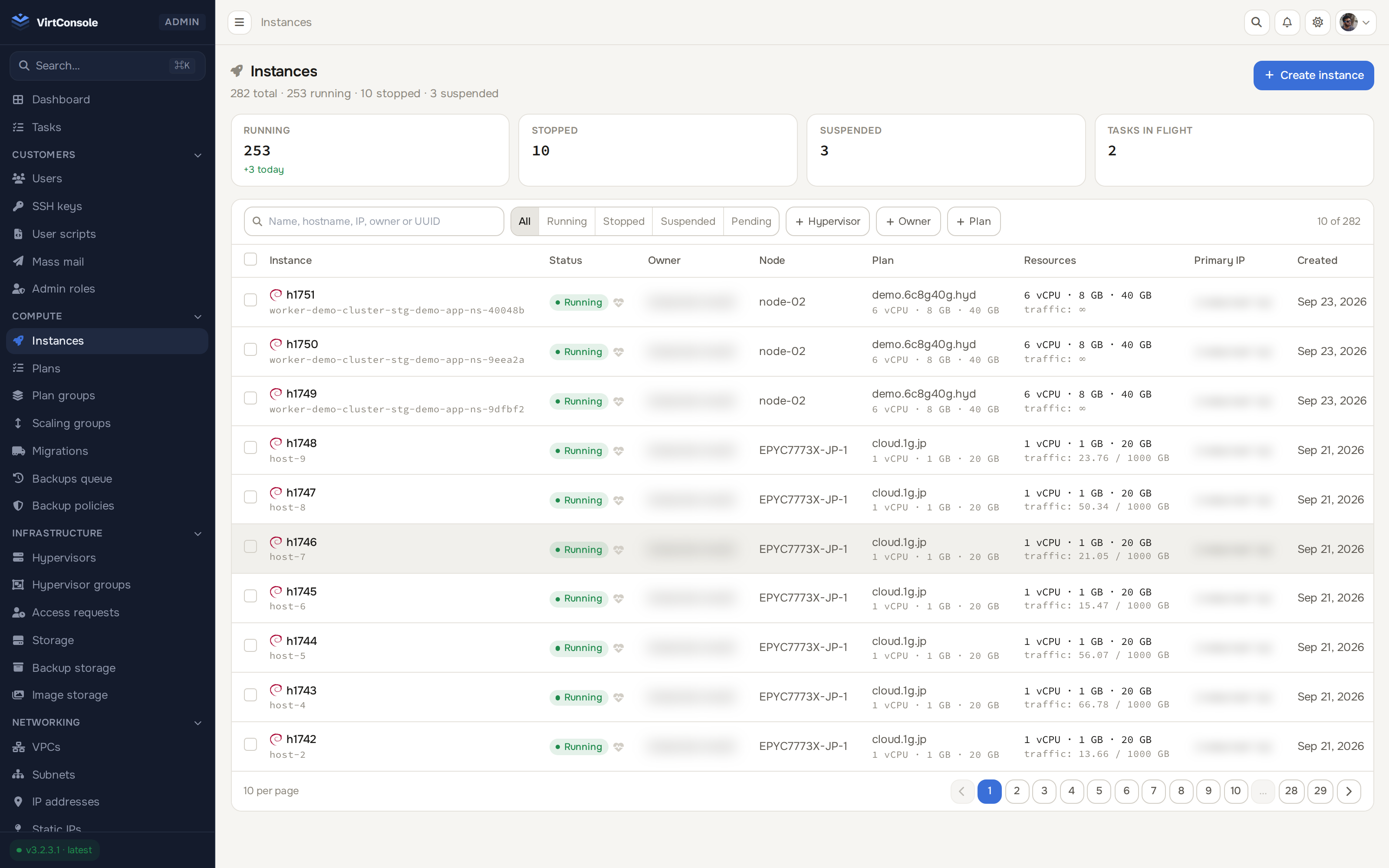Open Hypervisor groups page
This screenshot has height=868, width=1389.
(107, 585)
